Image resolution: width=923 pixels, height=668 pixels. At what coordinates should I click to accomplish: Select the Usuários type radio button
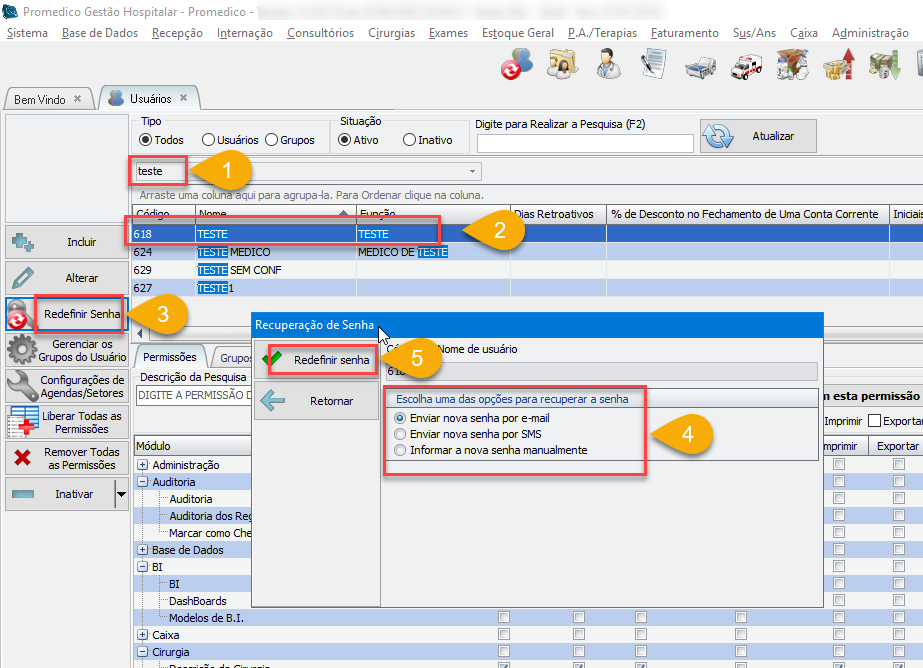tap(209, 140)
